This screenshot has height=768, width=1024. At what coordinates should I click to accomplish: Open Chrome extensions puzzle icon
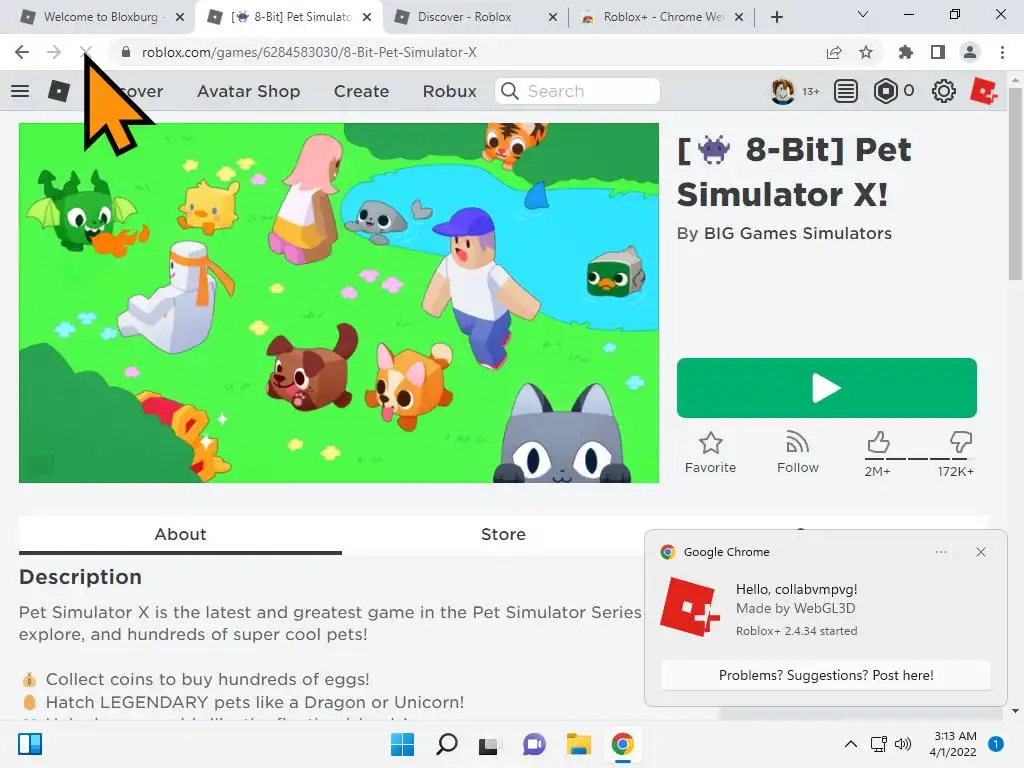(x=905, y=52)
